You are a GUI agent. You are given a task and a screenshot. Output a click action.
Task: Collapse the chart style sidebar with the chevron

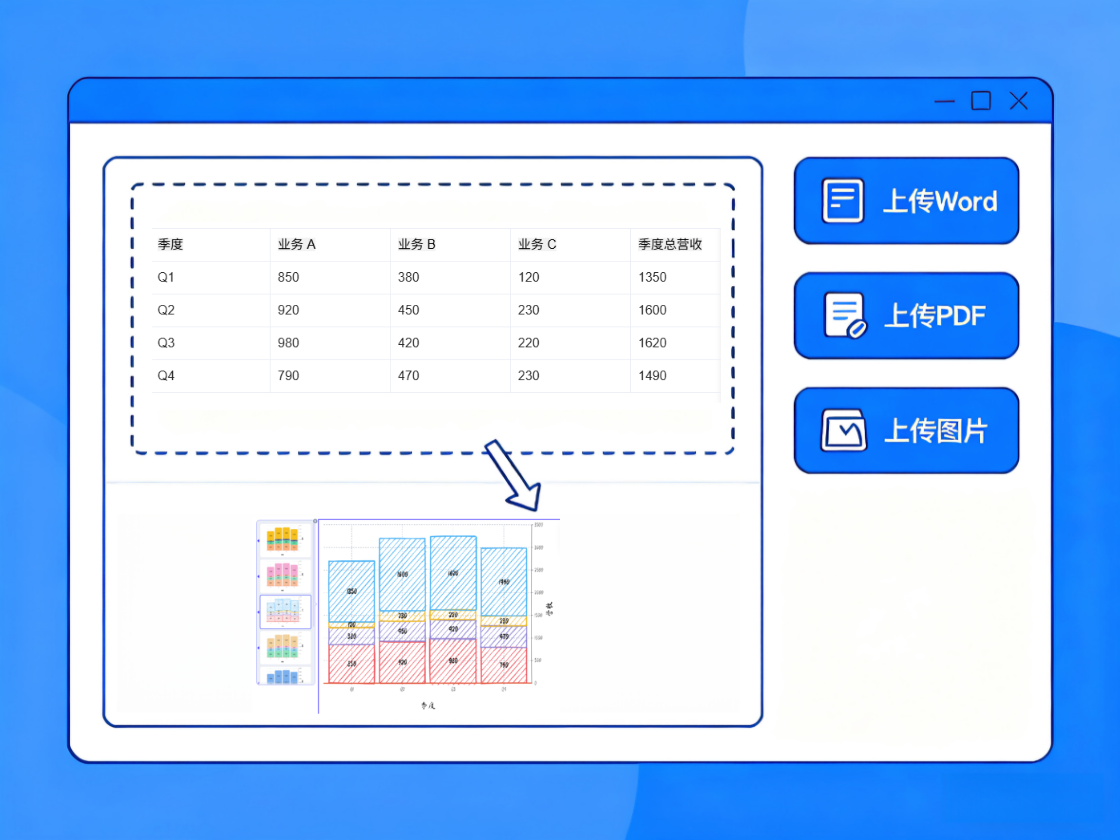tap(316, 603)
